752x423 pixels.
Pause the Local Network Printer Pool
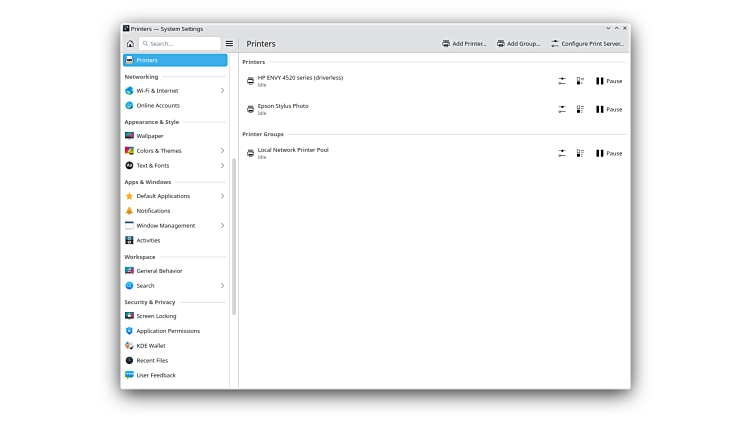[x=608, y=153]
